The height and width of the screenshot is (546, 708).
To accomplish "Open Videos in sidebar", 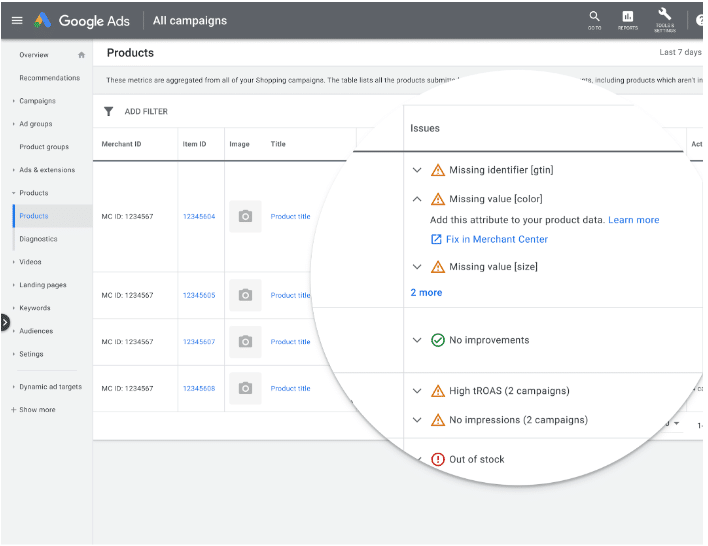I will (30, 262).
